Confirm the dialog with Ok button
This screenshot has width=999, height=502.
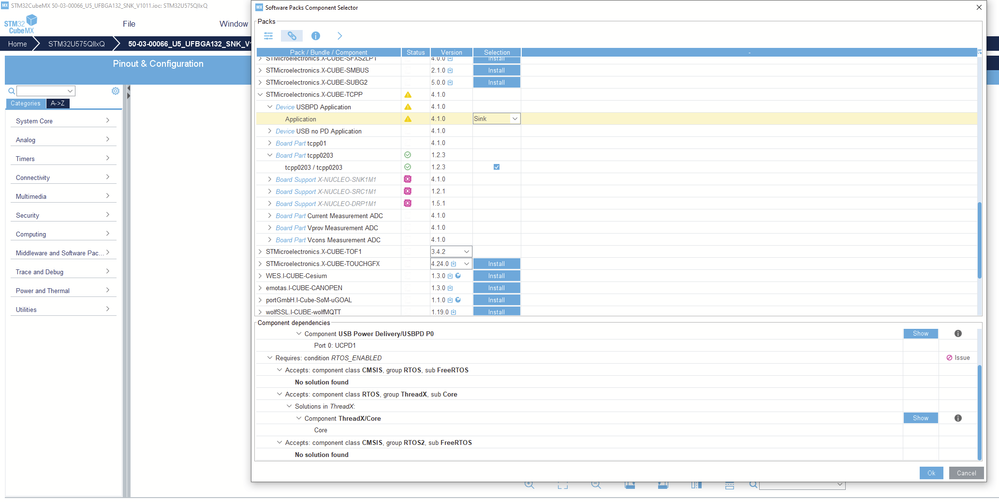[931, 473]
